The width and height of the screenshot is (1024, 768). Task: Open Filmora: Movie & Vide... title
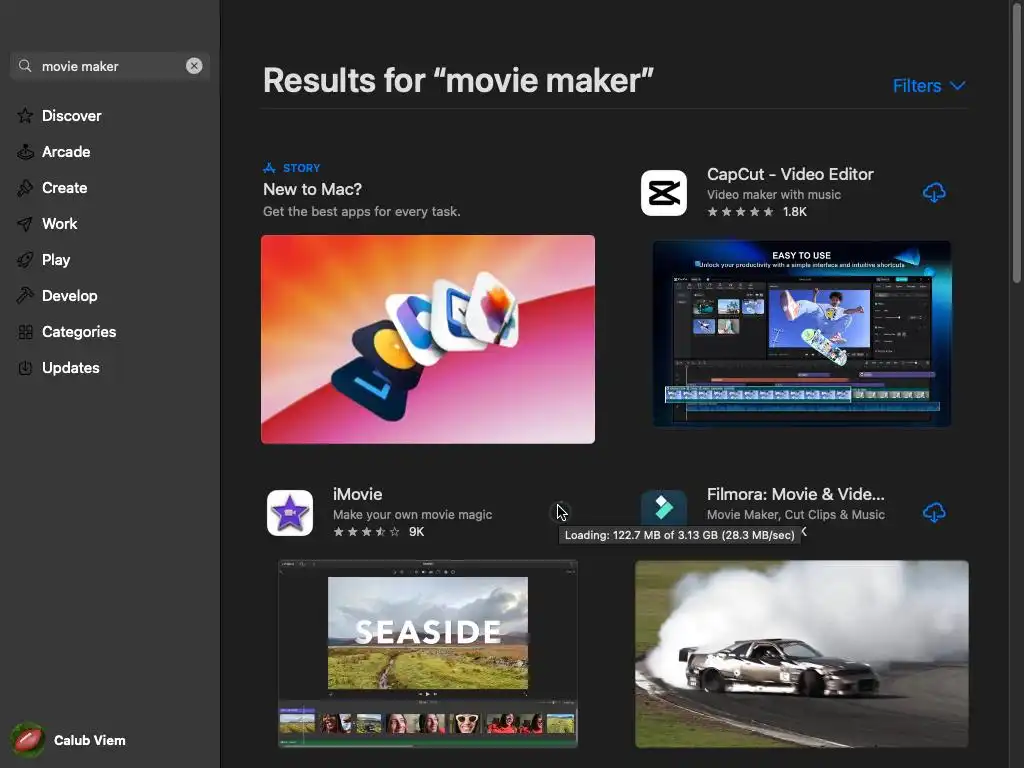(x=795, y=494)
